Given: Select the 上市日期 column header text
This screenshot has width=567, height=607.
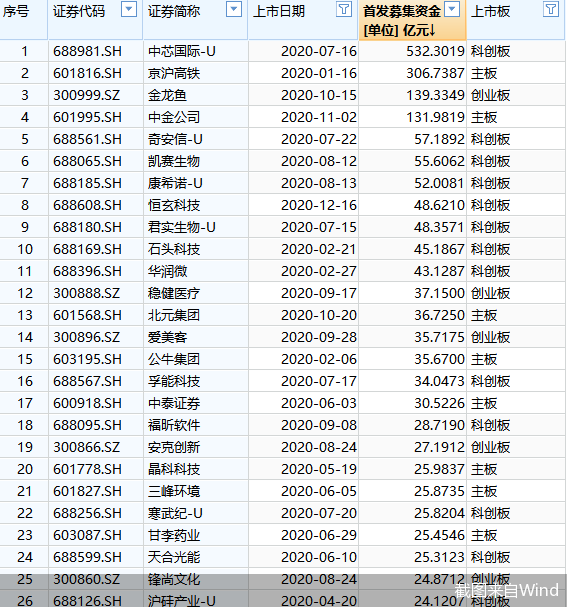Looking at the screenshot, I should [x=279, y=11].
